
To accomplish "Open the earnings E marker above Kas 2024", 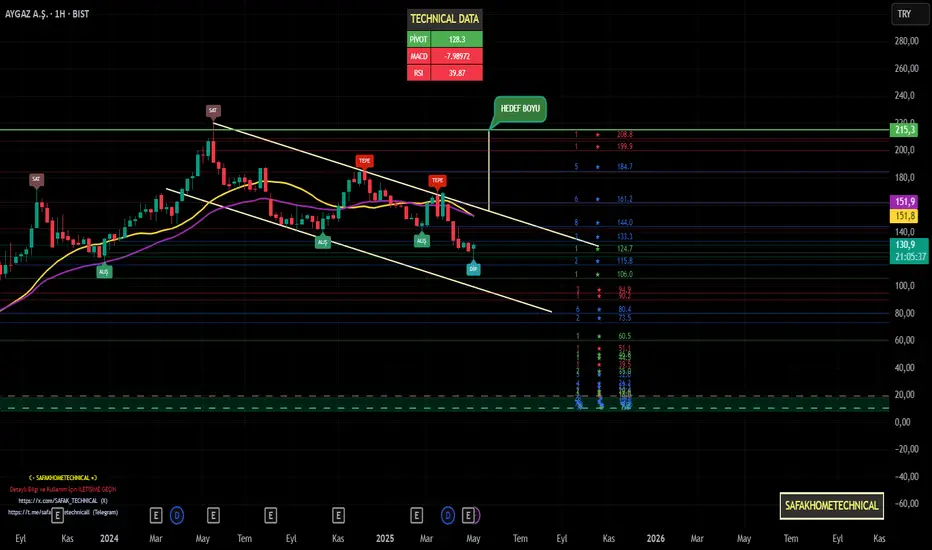I will (338, 515).
